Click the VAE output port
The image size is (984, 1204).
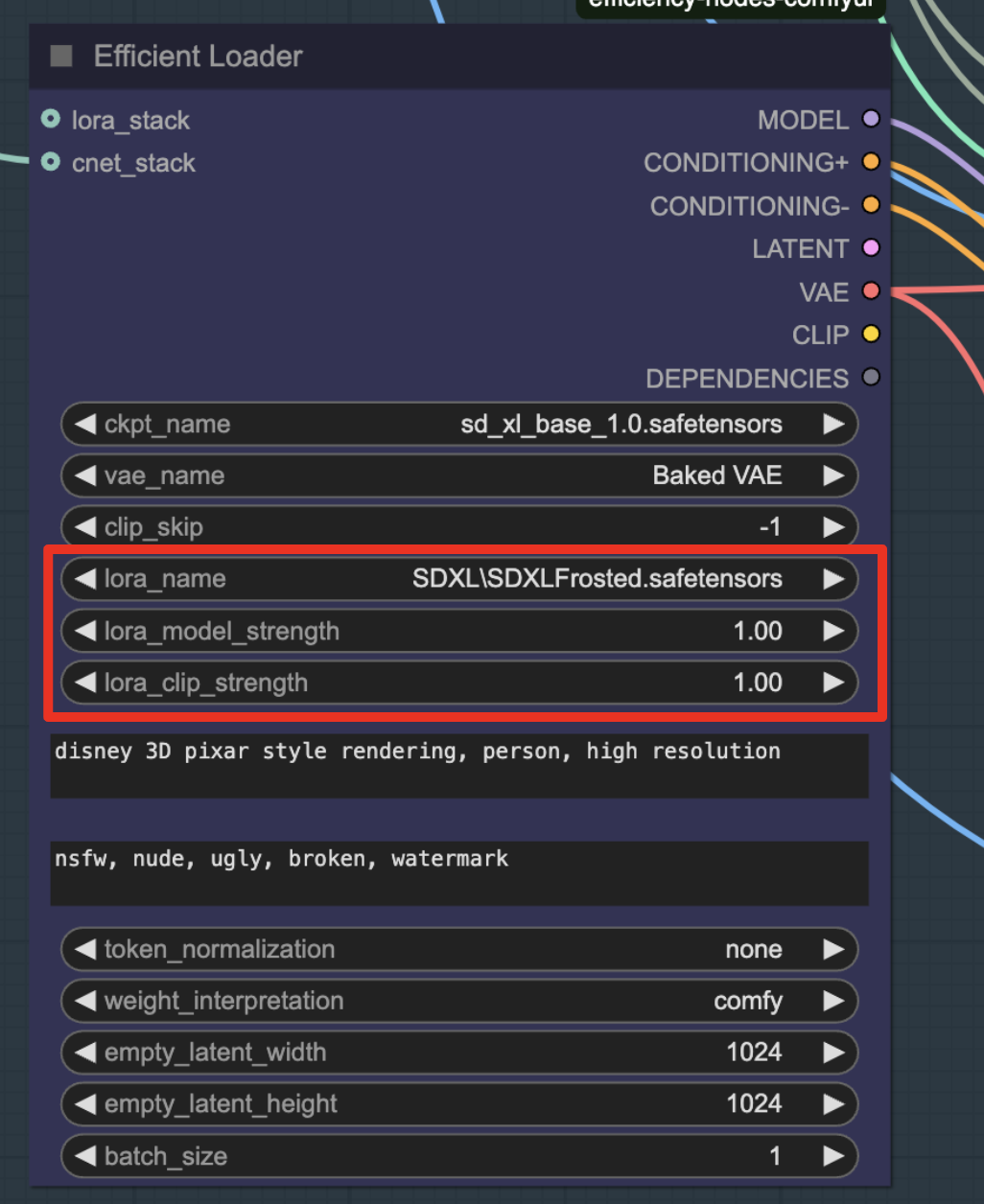[x=870, y=291]
